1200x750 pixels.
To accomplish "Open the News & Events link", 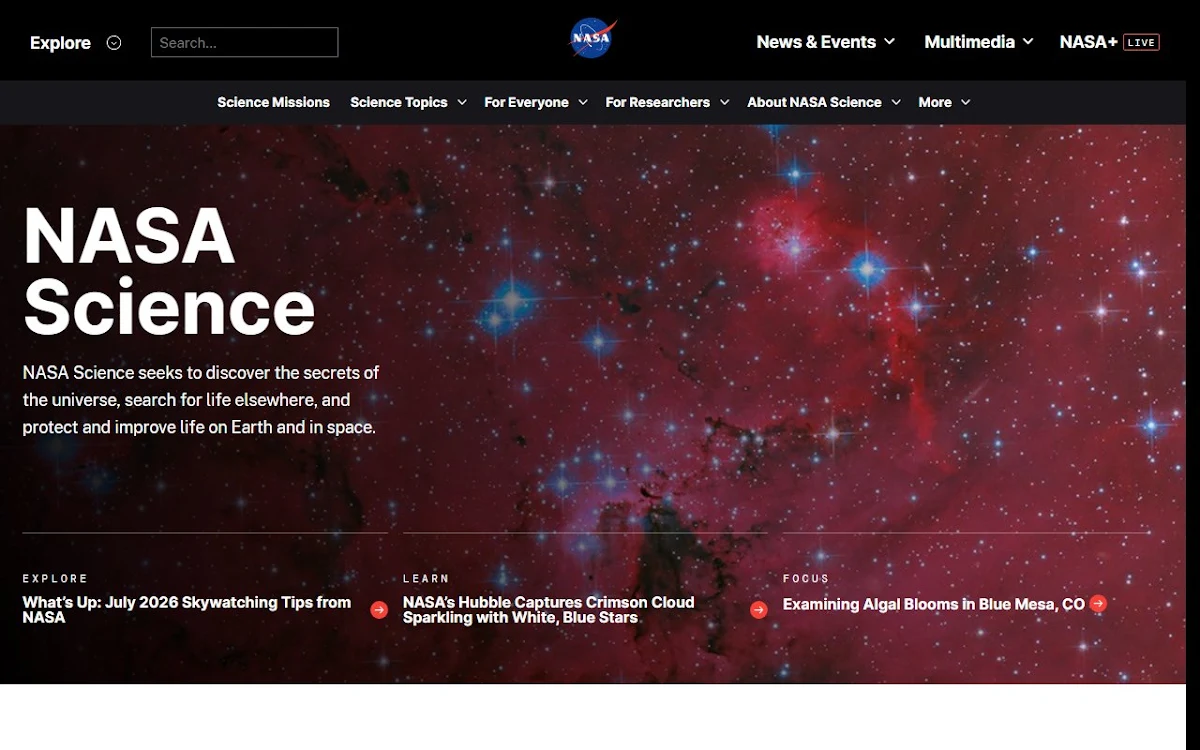I will [816, 42].
